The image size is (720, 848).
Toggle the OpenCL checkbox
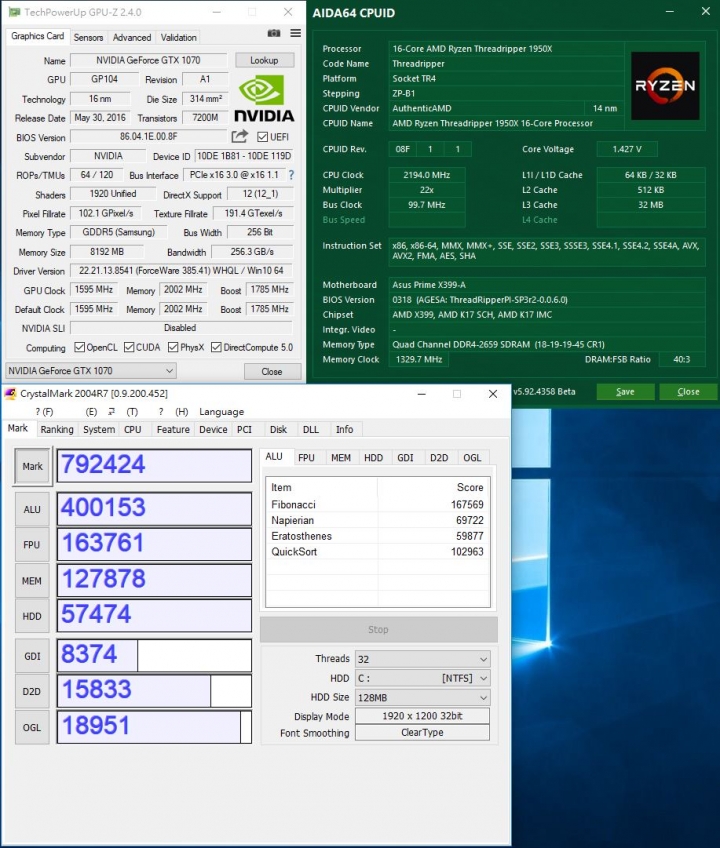[x=80, y=347]
